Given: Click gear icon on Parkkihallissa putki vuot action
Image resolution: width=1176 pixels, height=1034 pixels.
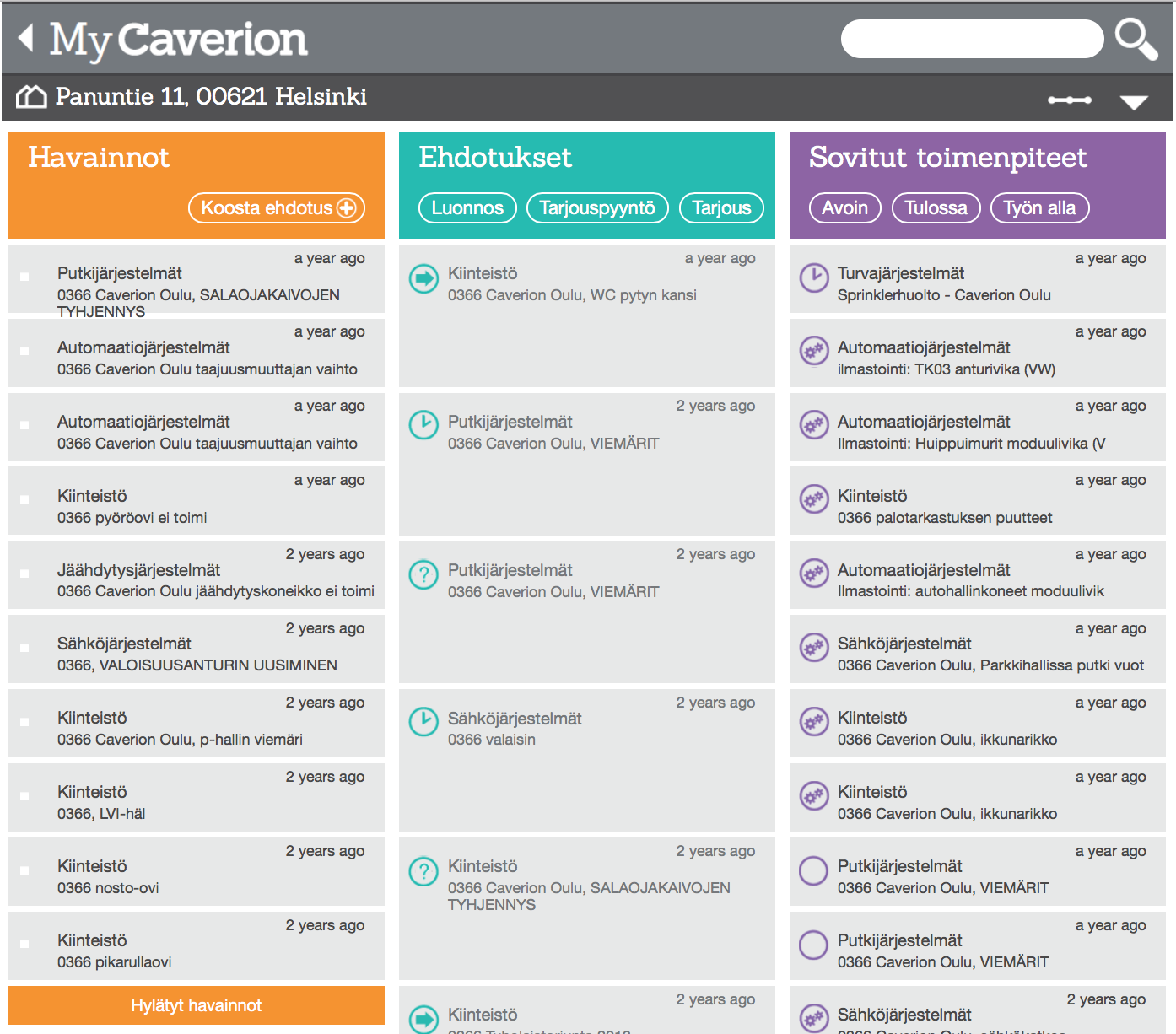Looking at the screenshot, I should [x=814, y=648].
